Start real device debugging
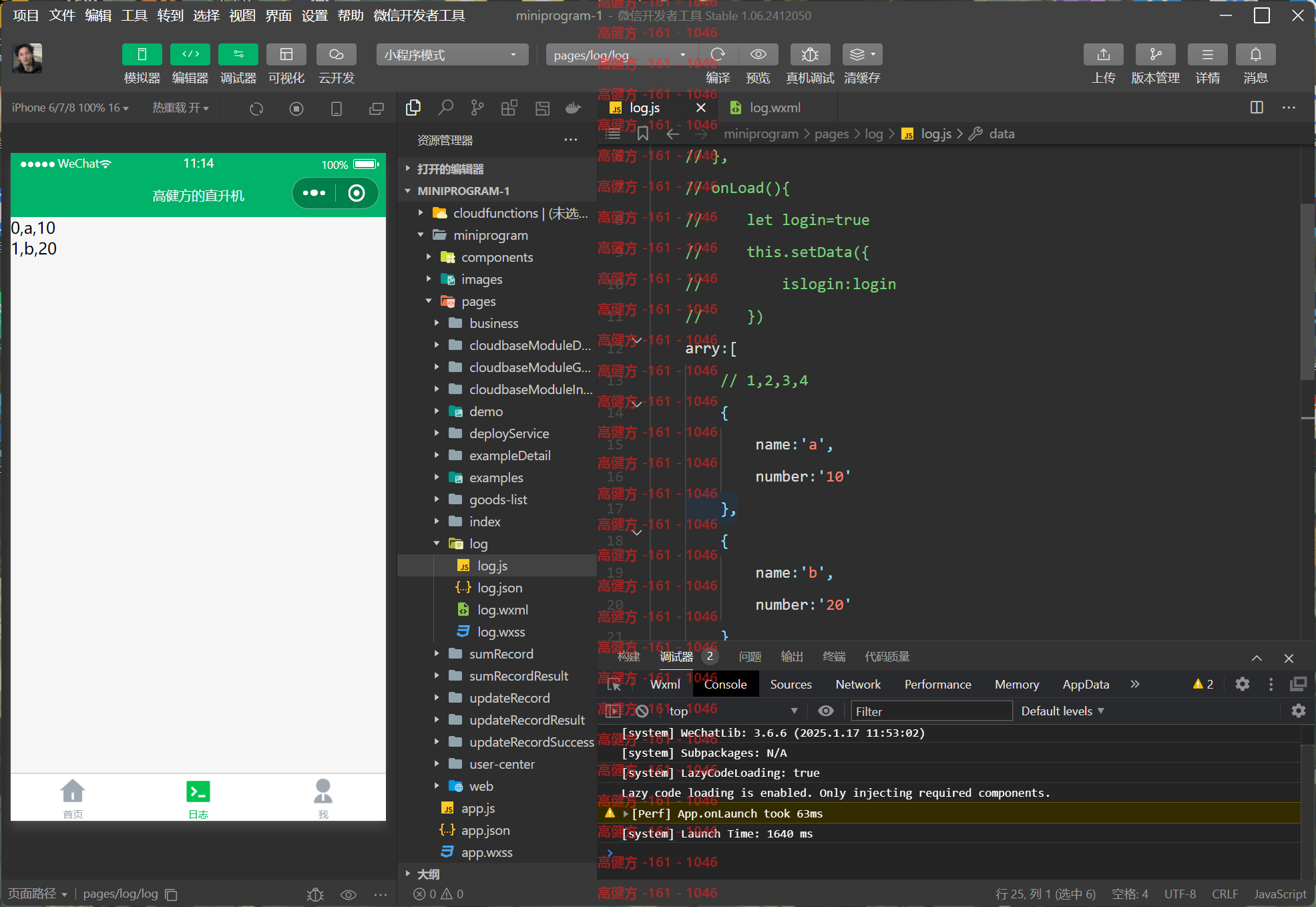The height and width of the screenshot is (907, 1316). pos(810,55)
